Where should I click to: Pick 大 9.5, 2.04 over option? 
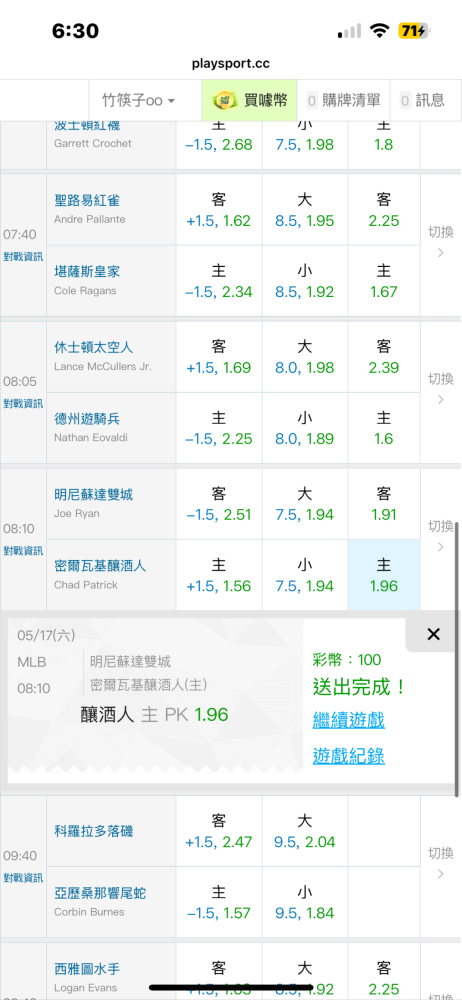[304, 831]
